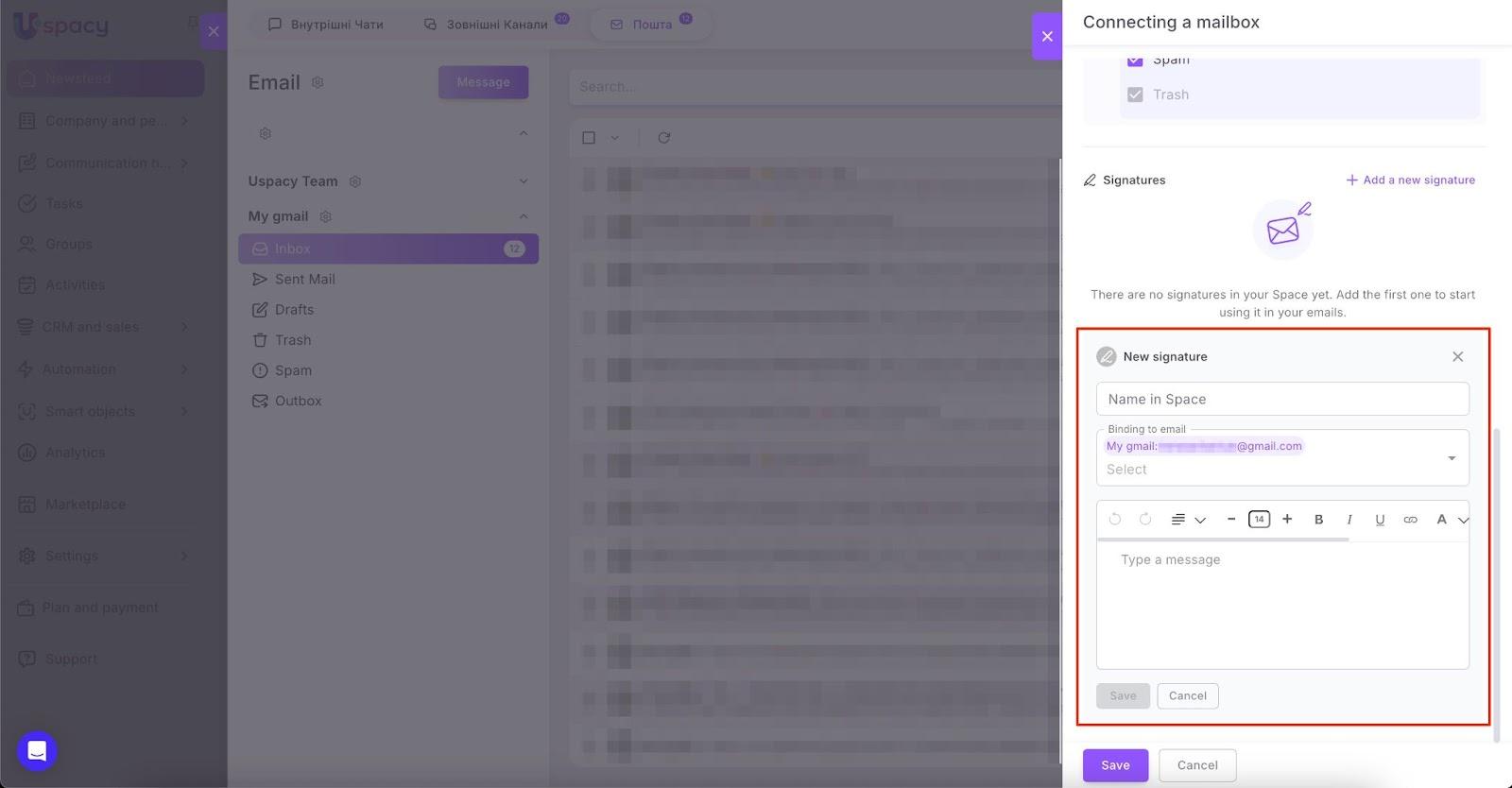Click the underline formatting icon
This screenshot has width=1512, height=788.
tap(1380, 520)
